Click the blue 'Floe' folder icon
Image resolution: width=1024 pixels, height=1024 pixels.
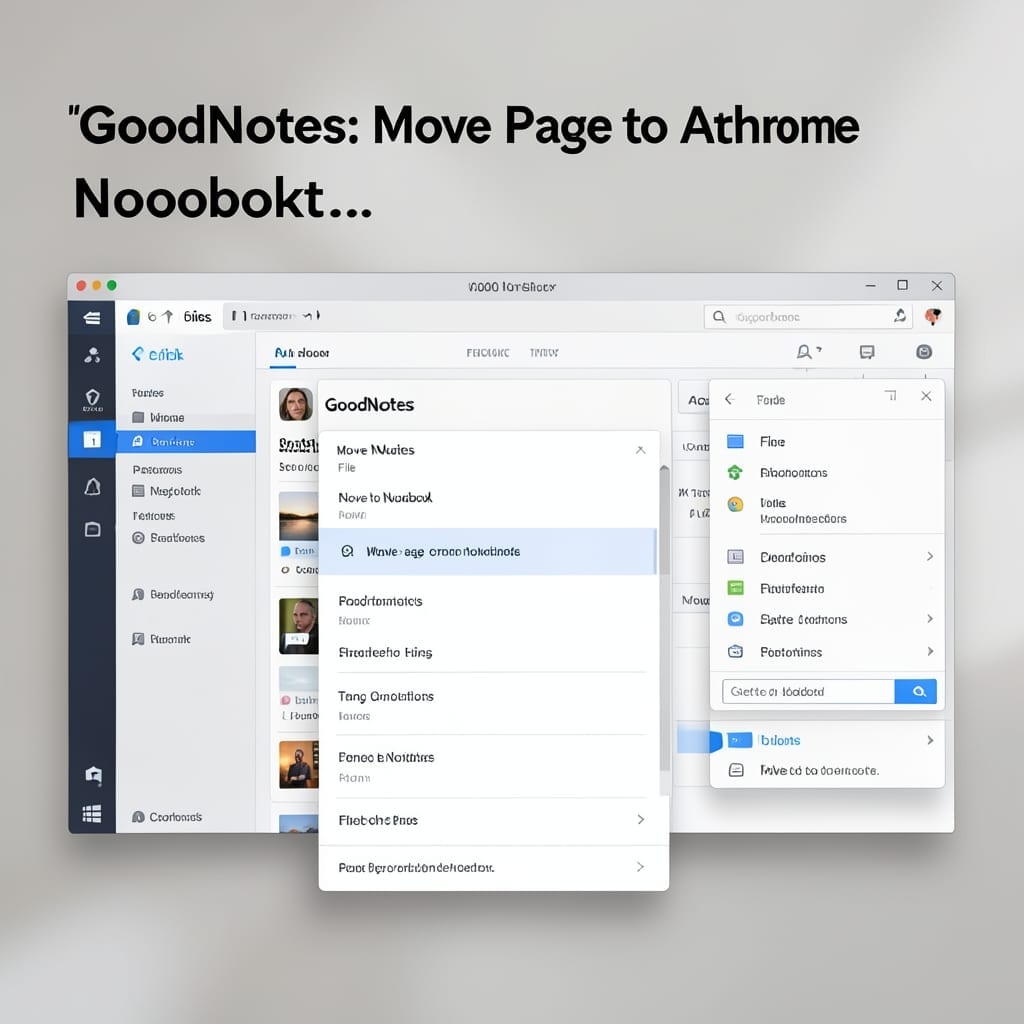[x=735, y=441]
